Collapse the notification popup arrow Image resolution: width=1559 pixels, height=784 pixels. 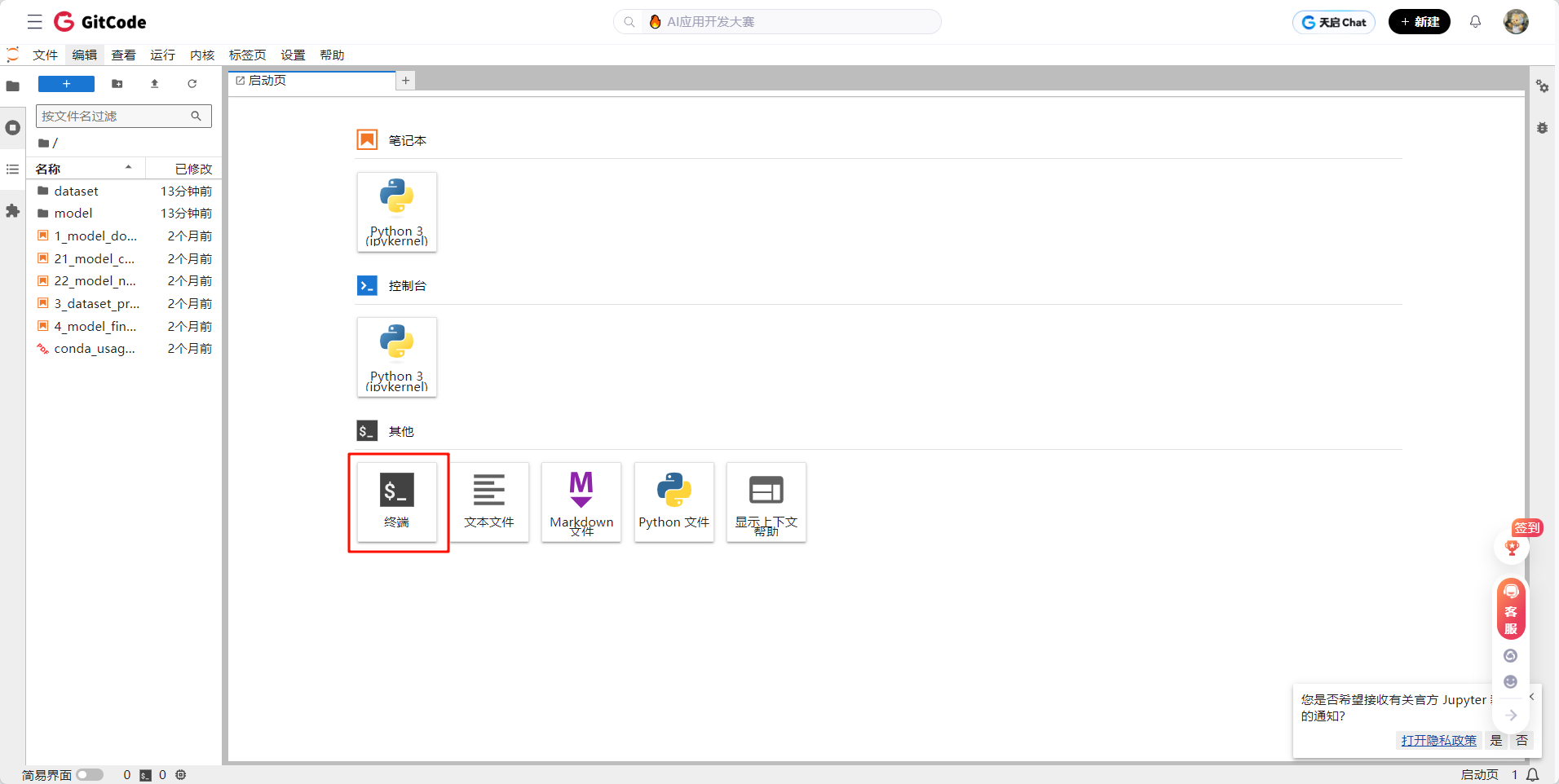(1532, 696)
